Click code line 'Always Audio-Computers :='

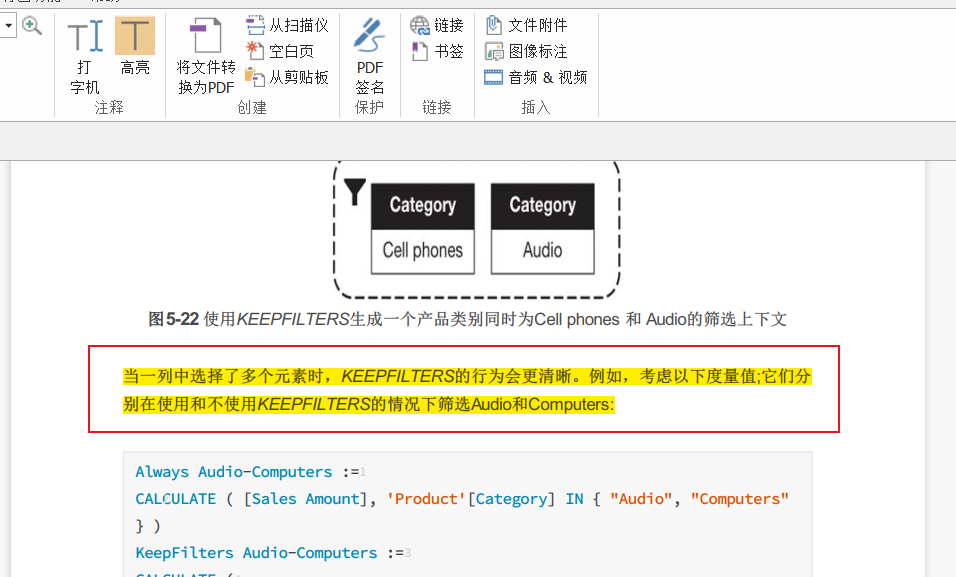point(248,472)
